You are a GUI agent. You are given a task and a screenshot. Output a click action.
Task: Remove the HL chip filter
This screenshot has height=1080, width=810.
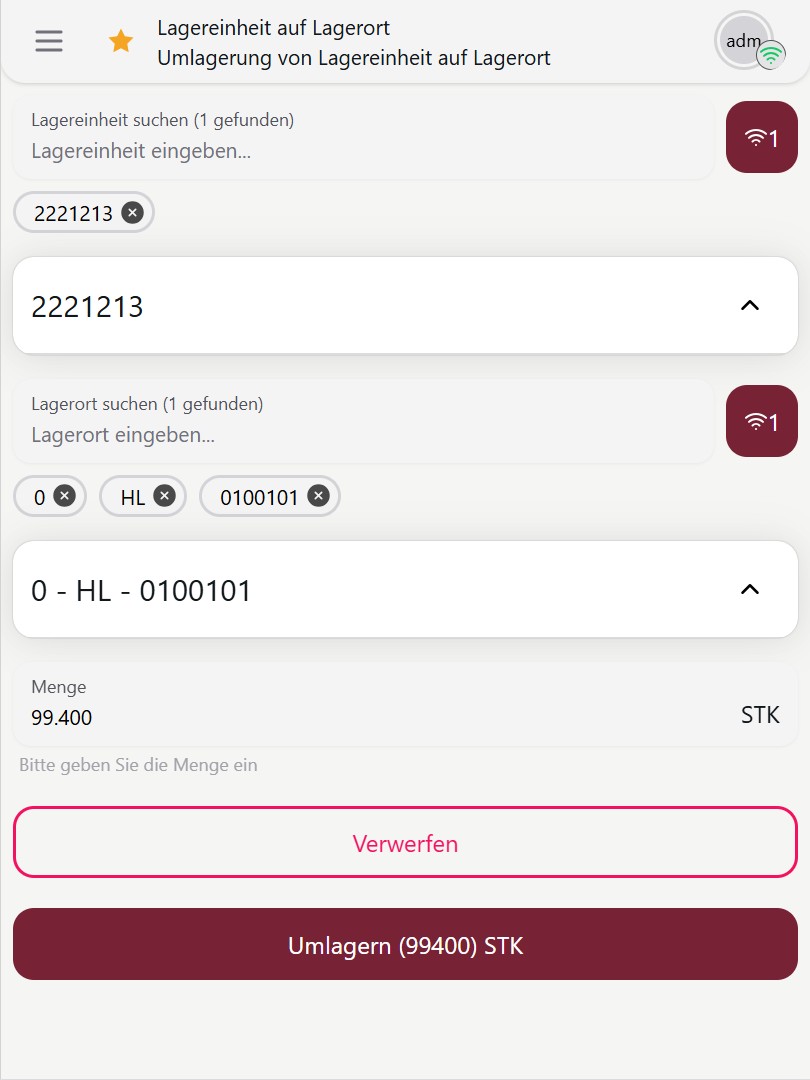tap(164, 496)
